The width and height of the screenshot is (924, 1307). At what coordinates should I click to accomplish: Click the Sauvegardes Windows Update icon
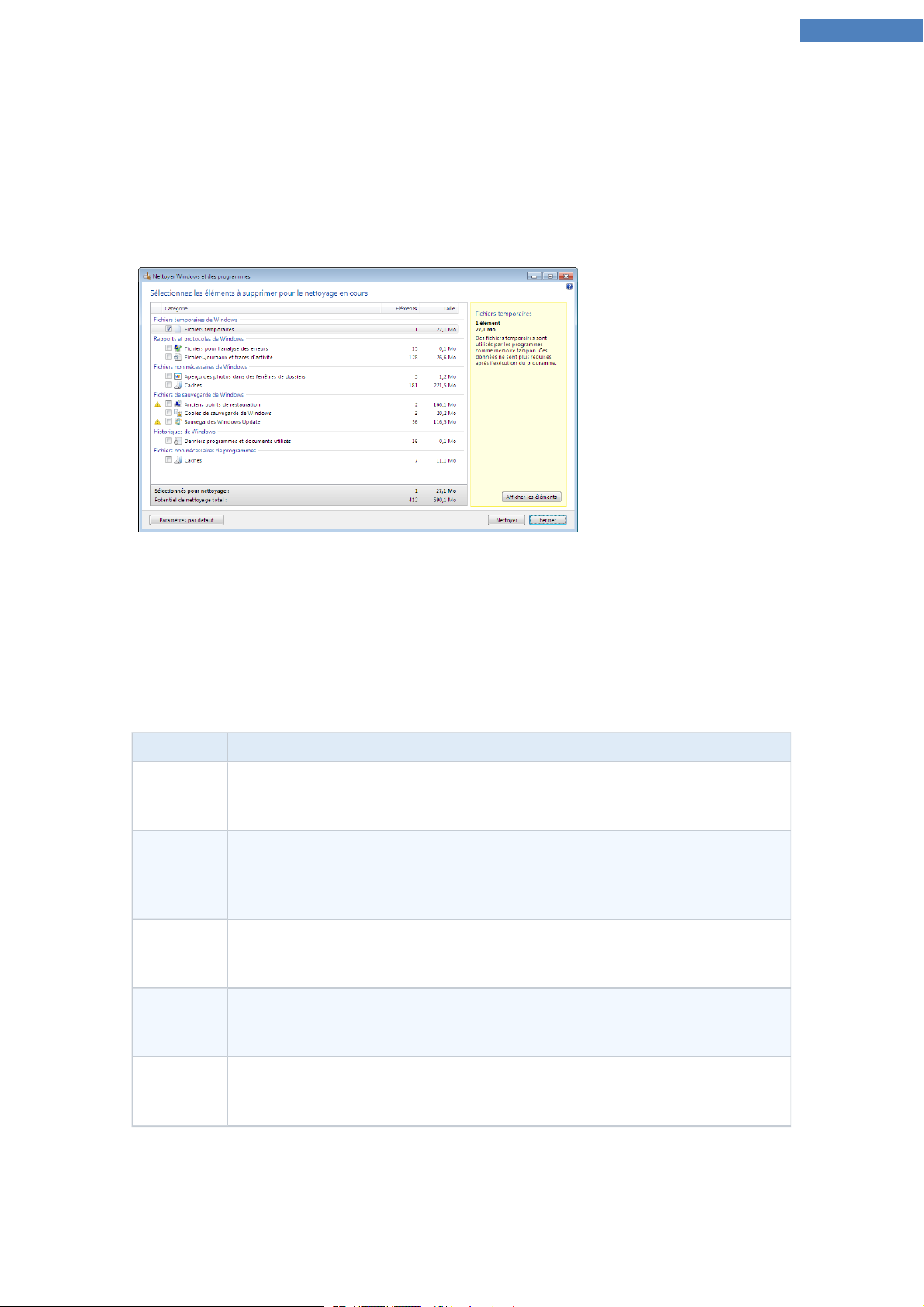pyautogui.click(x=178, y=421)
